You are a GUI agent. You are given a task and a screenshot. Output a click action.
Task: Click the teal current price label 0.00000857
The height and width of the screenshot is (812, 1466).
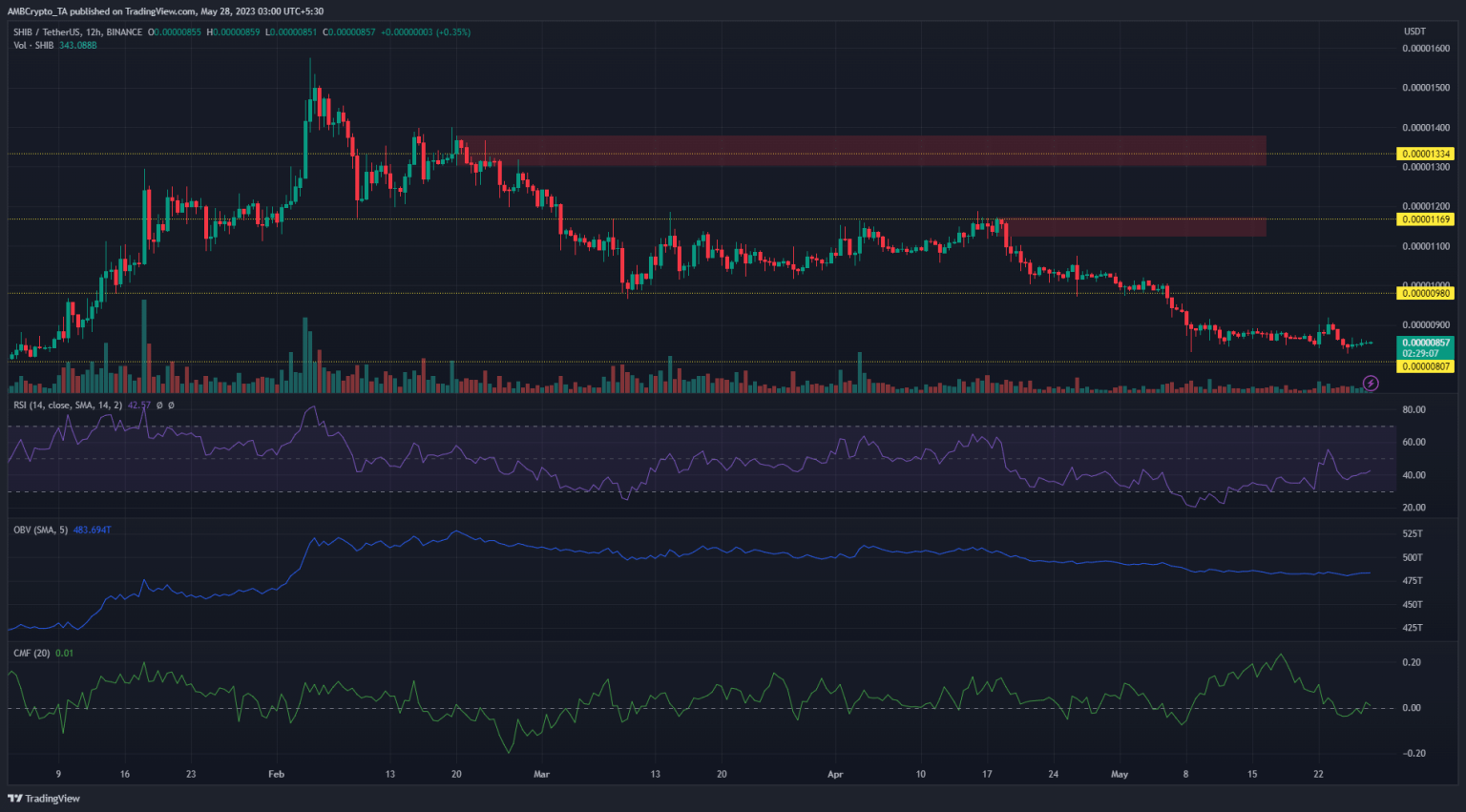pos(1425,342)
